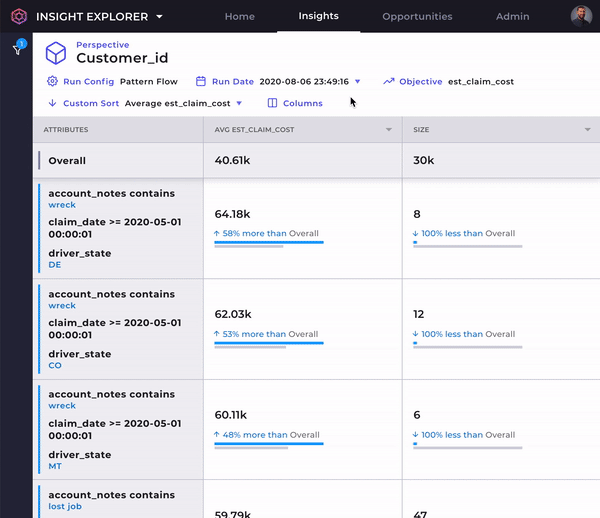The height and width of the screenshot is (518, 600).
Task: Click the wreck value in DE row
Action: [62, 205]
